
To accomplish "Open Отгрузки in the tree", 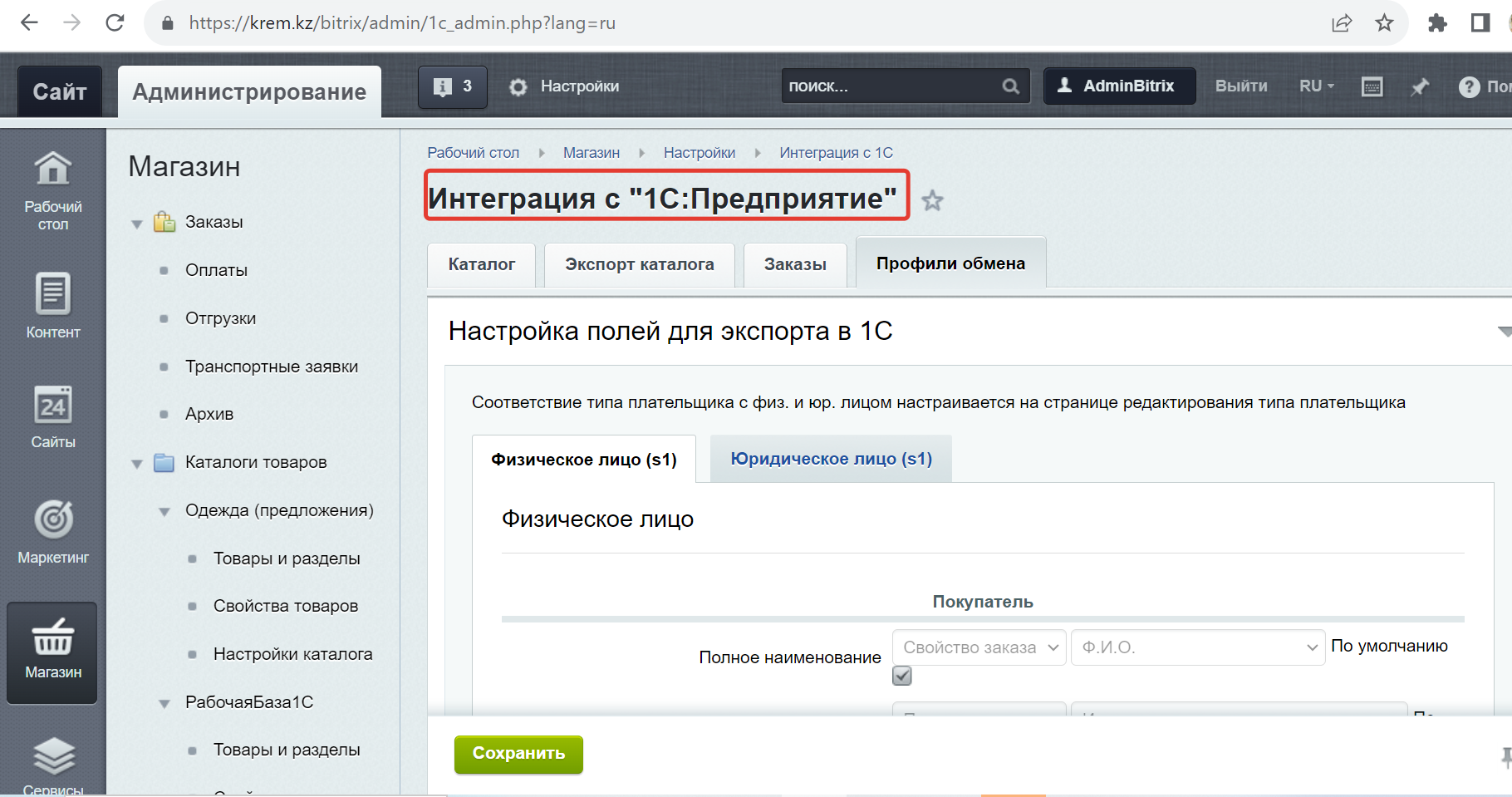I will click(220, 318).
